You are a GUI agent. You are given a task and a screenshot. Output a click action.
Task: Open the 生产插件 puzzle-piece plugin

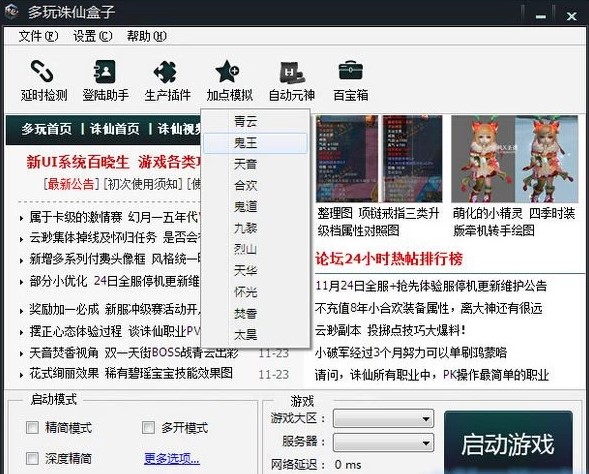click(167, 80)
